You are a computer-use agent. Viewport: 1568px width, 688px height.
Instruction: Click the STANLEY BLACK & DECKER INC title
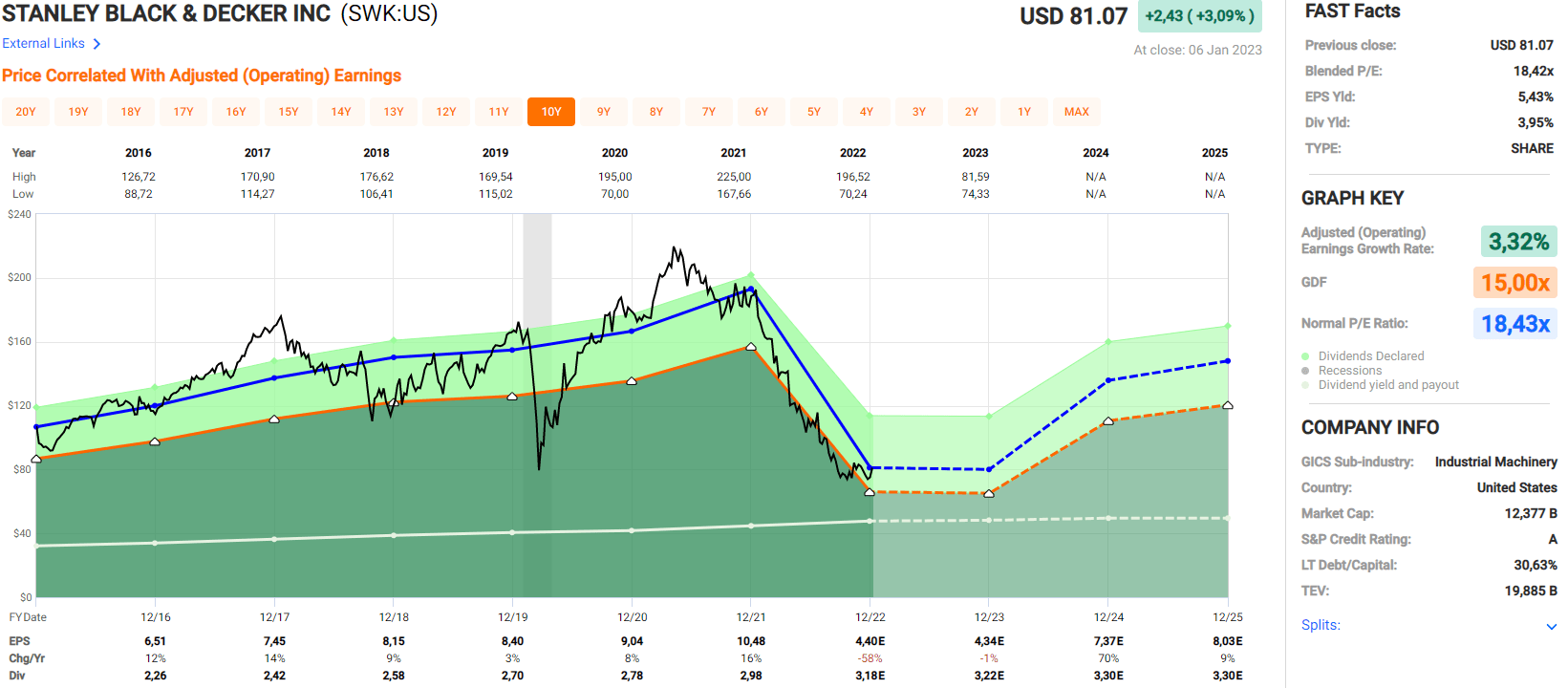166,14
